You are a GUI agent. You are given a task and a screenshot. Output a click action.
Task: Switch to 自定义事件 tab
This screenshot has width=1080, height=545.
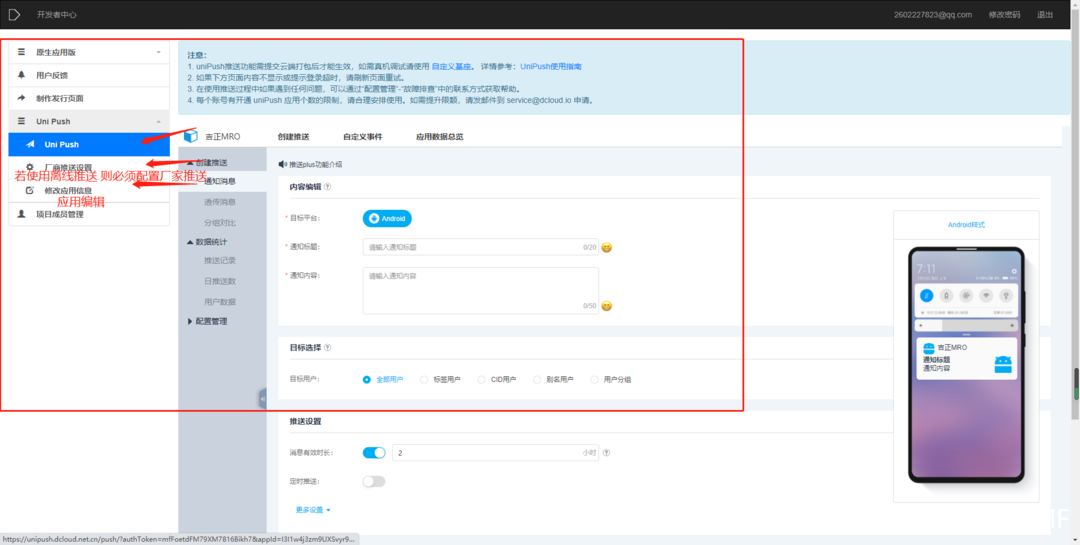click(x=362, y=136)
